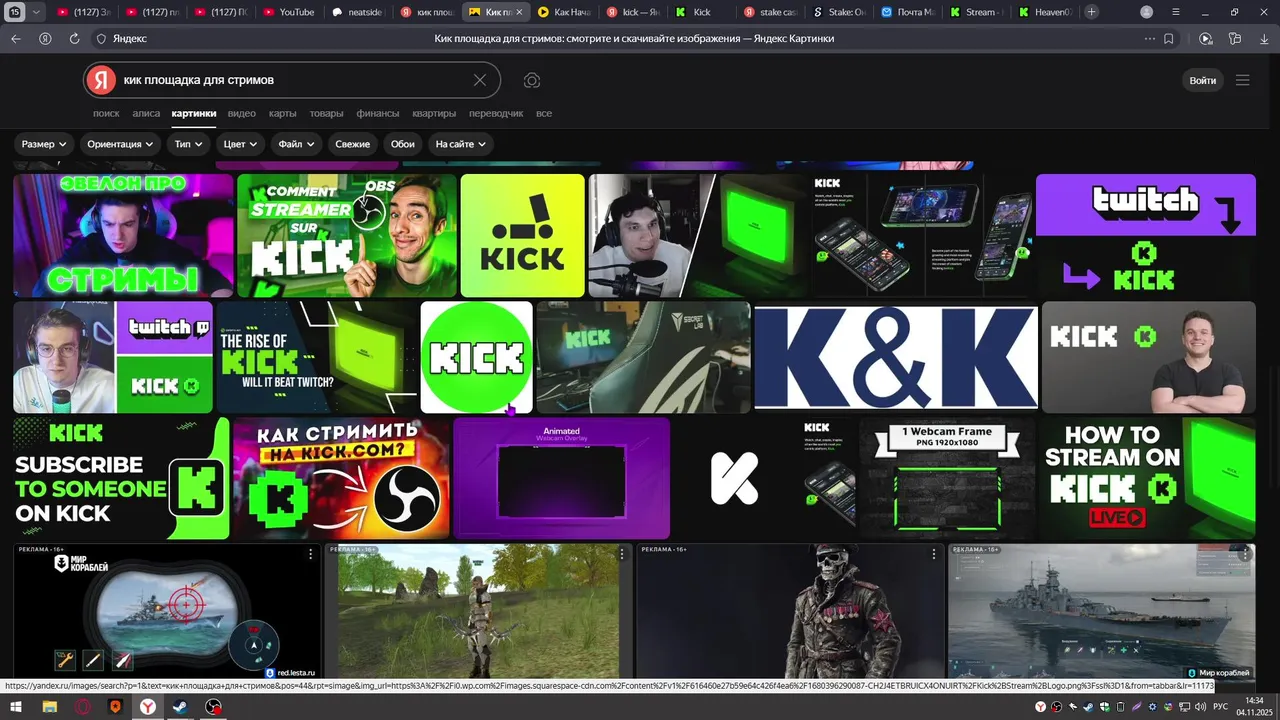Click the Yandex home icon in toolbar
Viewport: 1280px width, 720px height.
(45, 38)
